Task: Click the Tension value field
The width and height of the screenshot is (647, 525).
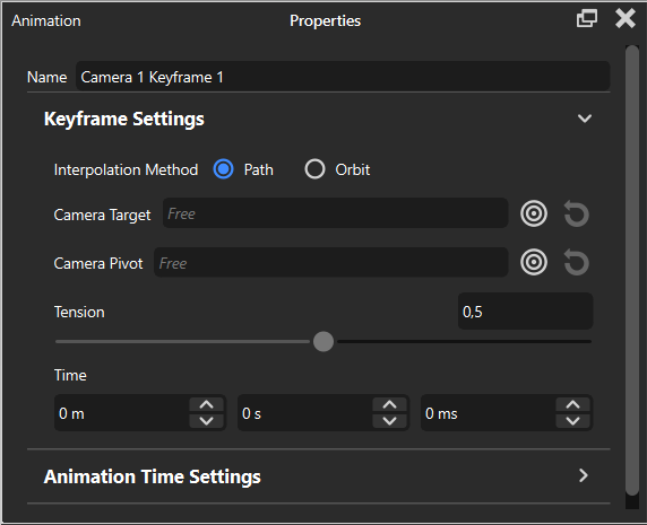Action: click(x=524, y=312)
